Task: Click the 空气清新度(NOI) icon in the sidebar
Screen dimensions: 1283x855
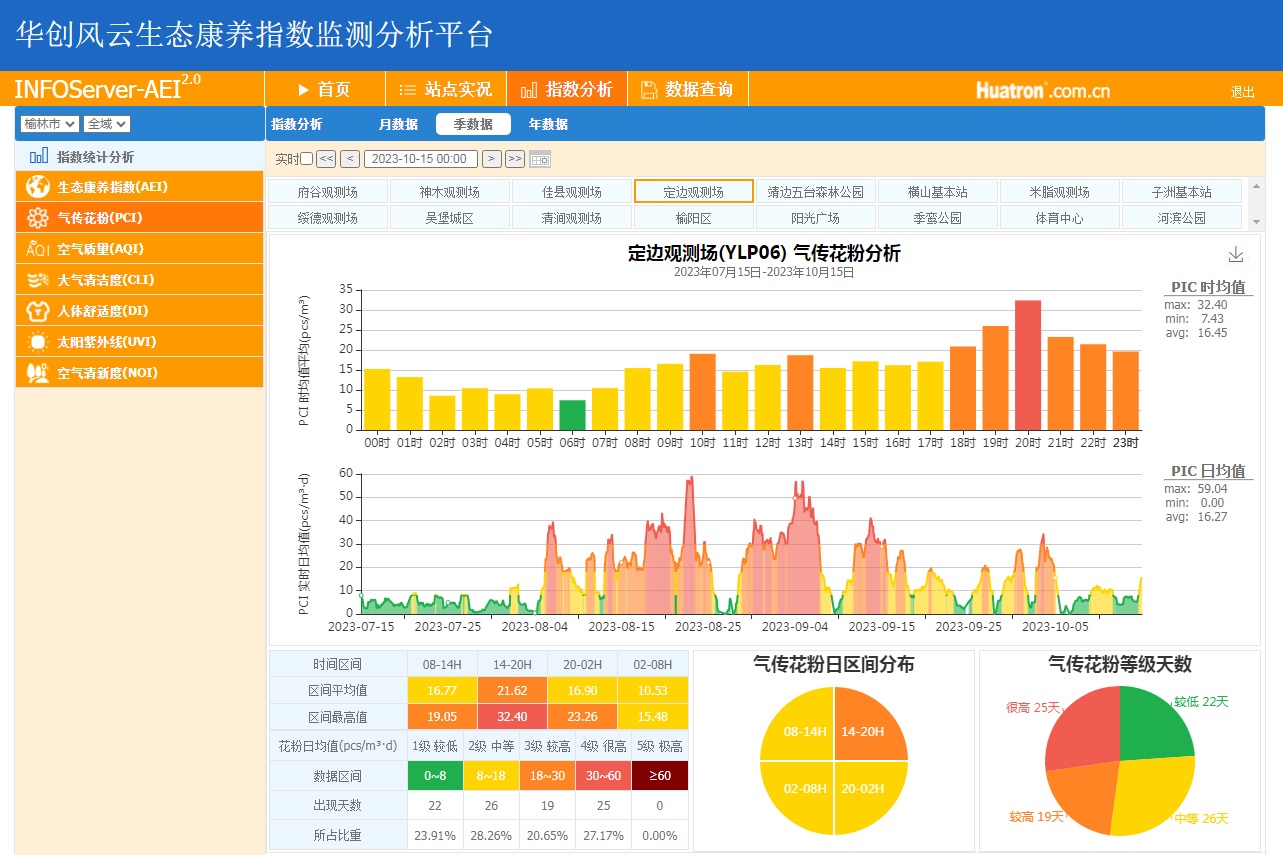Action: (x=38, y=373)
